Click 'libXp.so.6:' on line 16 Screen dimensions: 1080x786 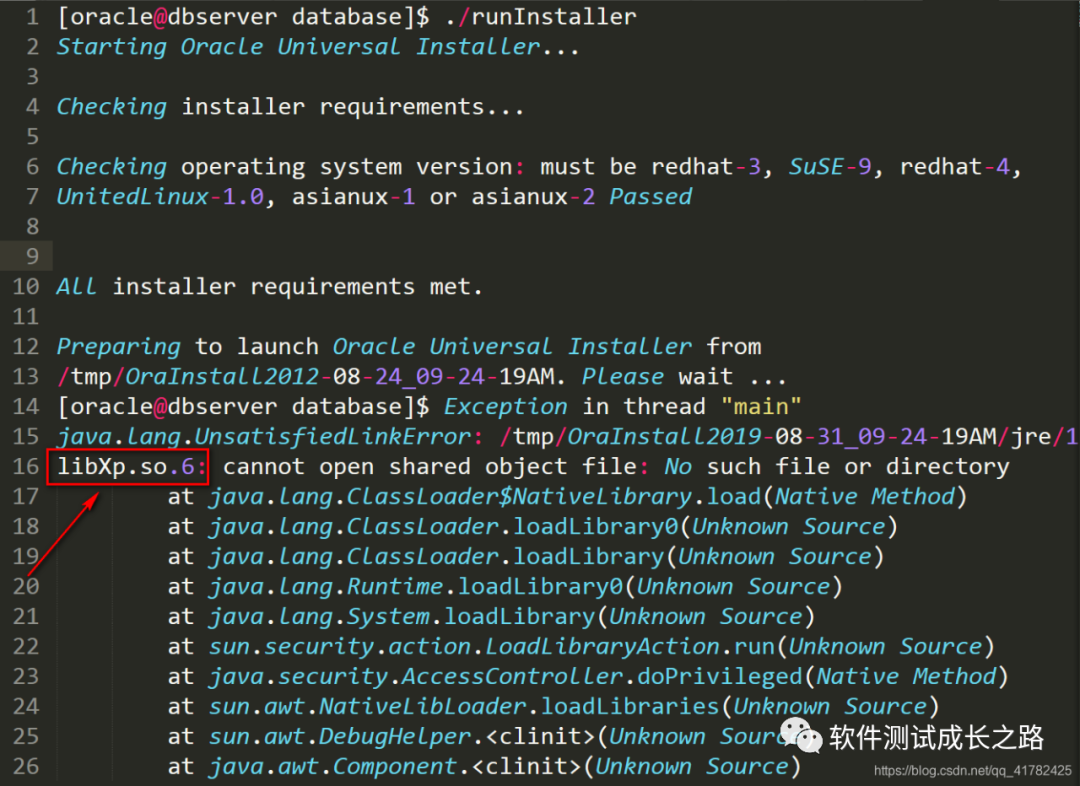tap(131, 466)
